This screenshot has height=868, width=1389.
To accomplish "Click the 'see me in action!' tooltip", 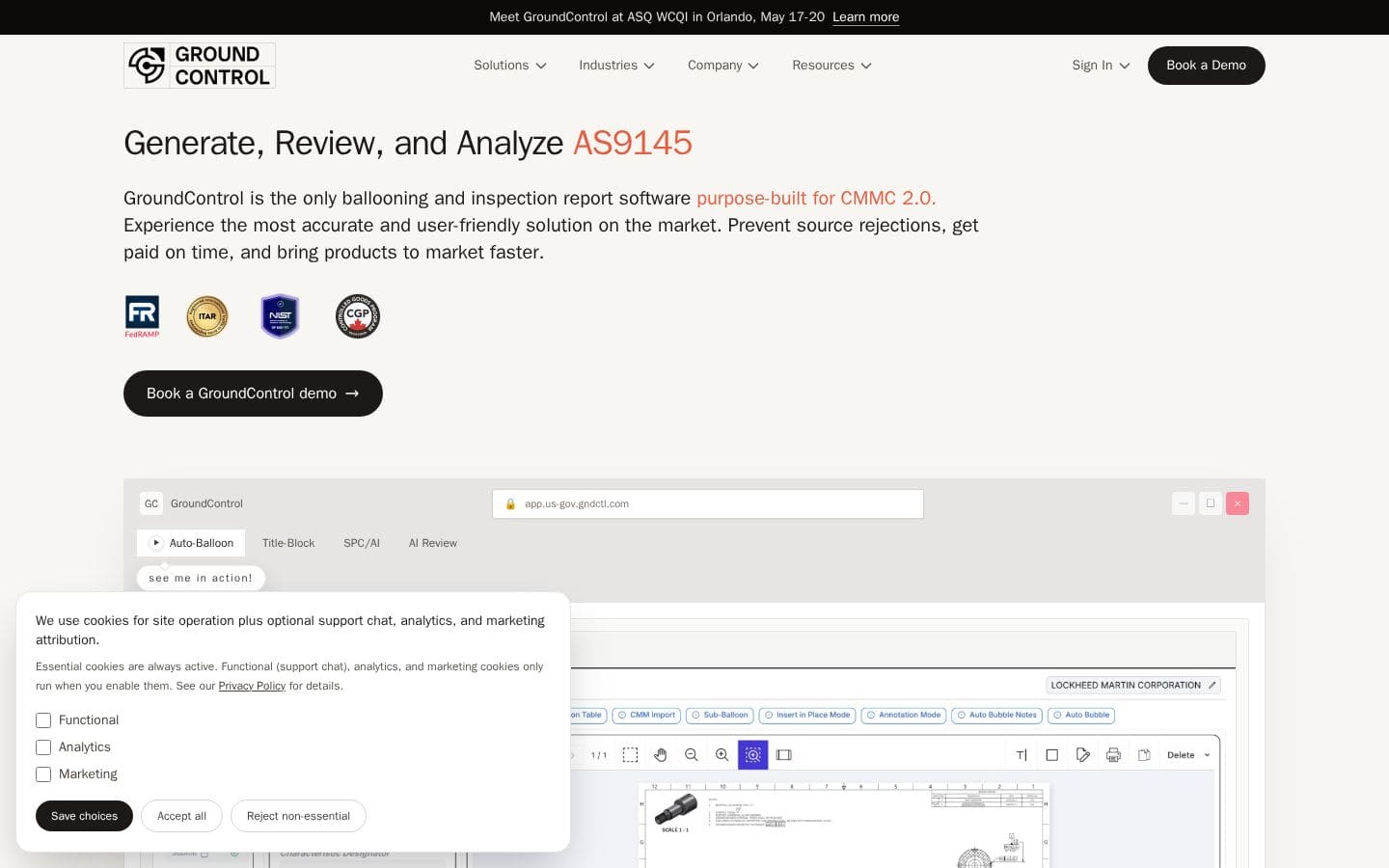I will (x=201, y=578).
